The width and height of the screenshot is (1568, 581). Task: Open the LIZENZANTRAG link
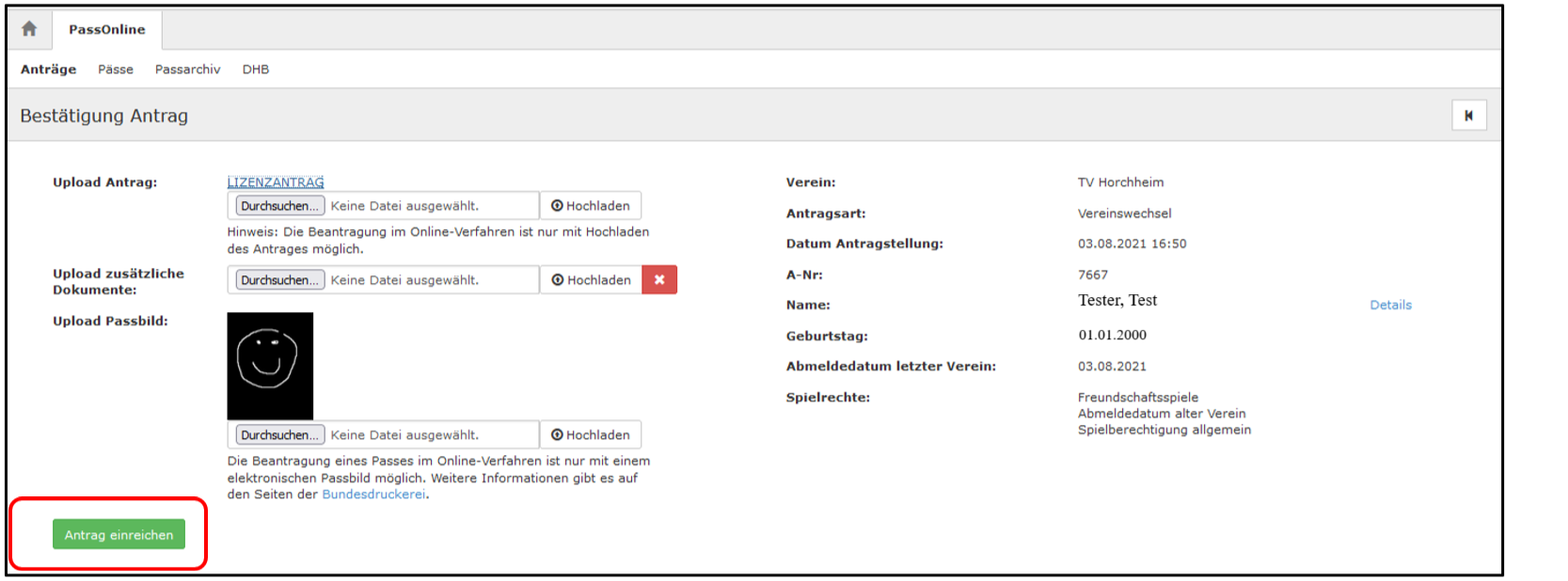click(276, 182)
